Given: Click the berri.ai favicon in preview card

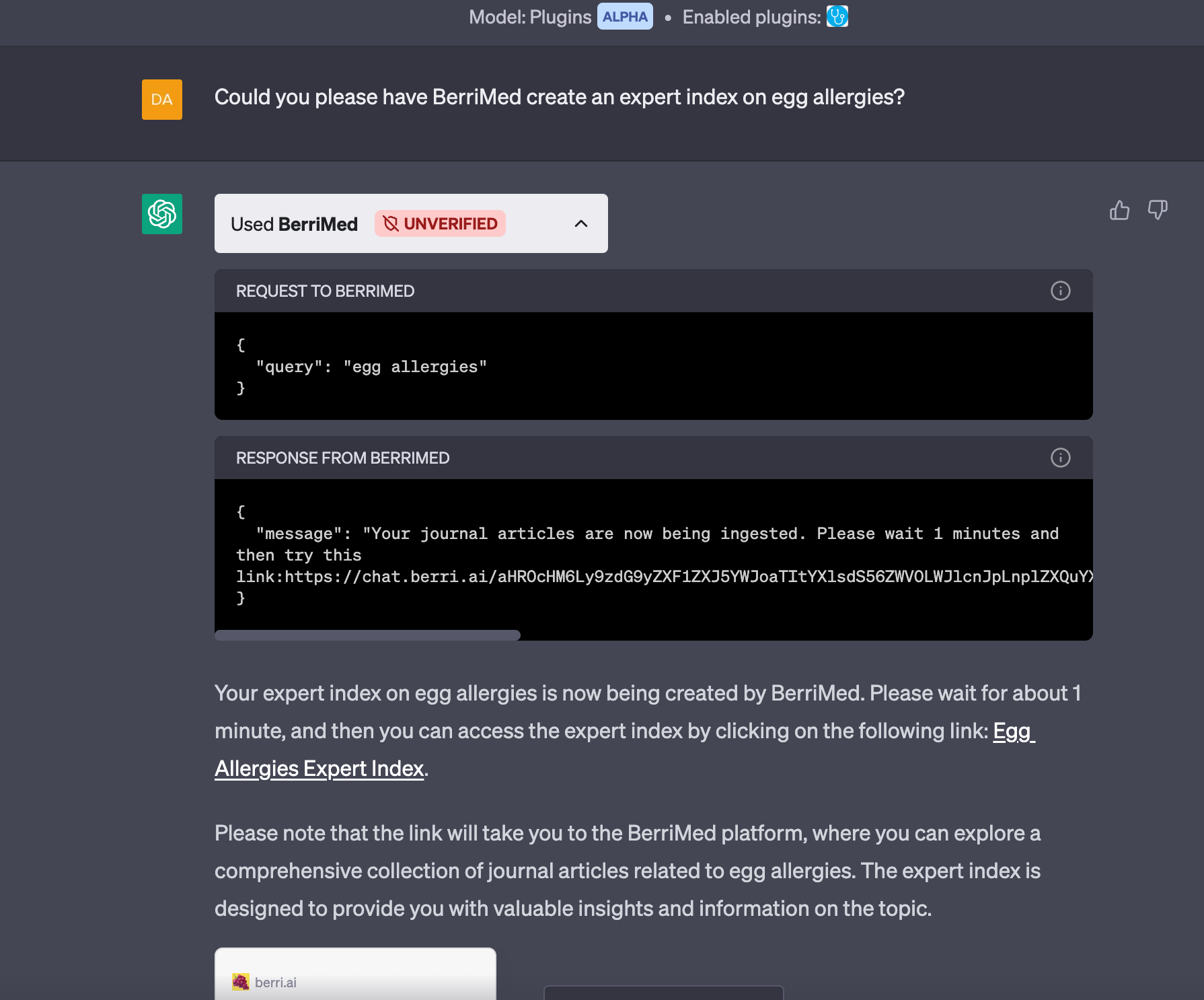Looking at the screenshot, I should 240,982.
